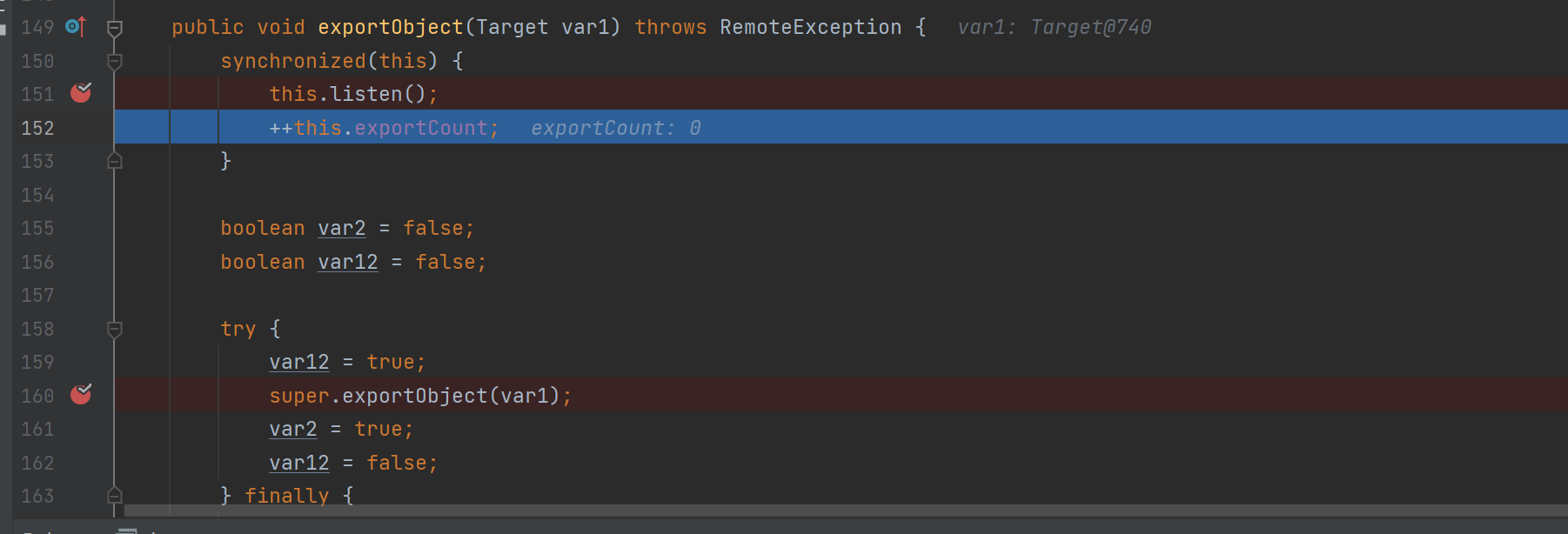Image resolution: width=1568 pixels, height=534 pixels.
Task: Click the 'var2 = true' assignment line
Action: pos(340,429)
